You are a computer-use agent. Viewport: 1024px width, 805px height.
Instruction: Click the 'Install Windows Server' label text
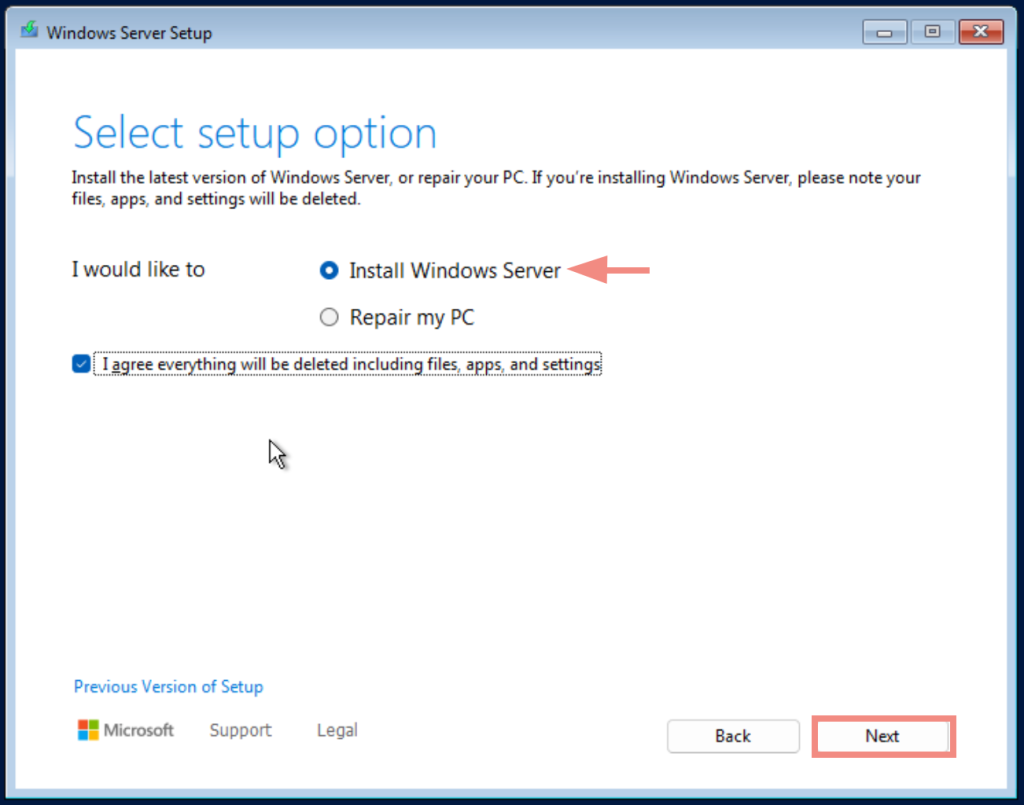pos(454,270)
